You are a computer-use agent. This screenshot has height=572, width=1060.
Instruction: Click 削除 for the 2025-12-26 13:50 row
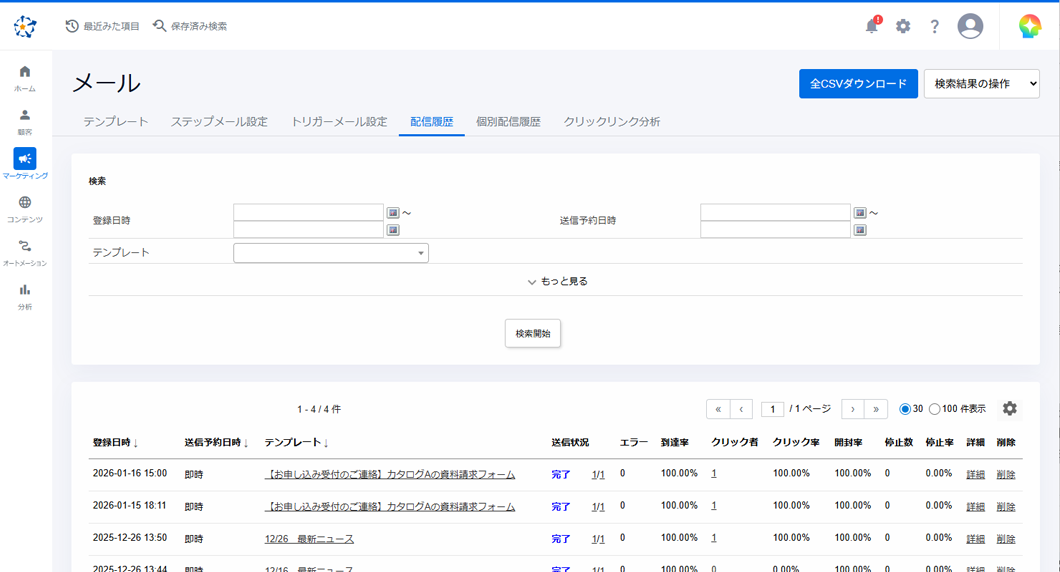1006,539
